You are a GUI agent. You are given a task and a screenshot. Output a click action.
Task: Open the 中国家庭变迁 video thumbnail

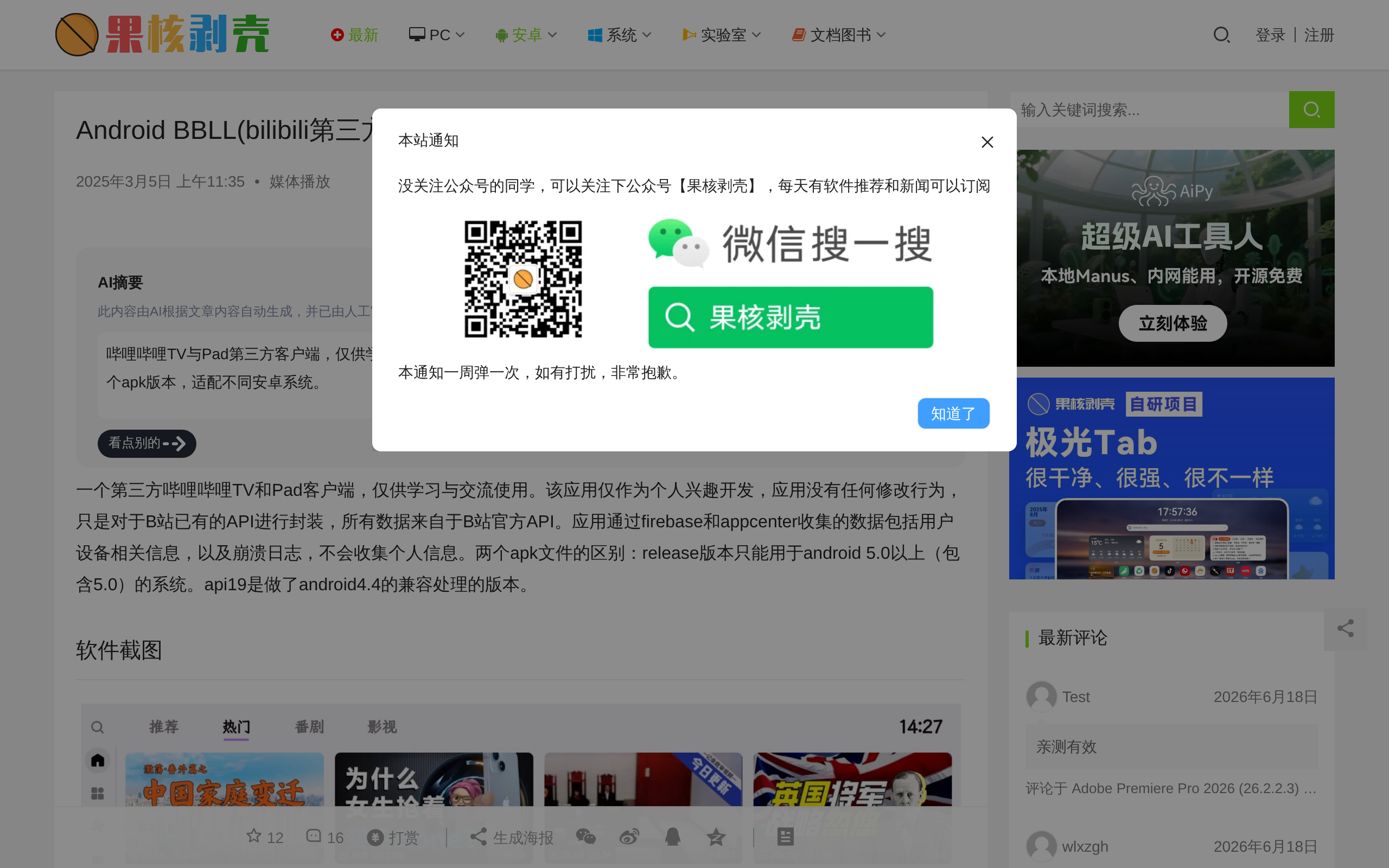(225, 780)
